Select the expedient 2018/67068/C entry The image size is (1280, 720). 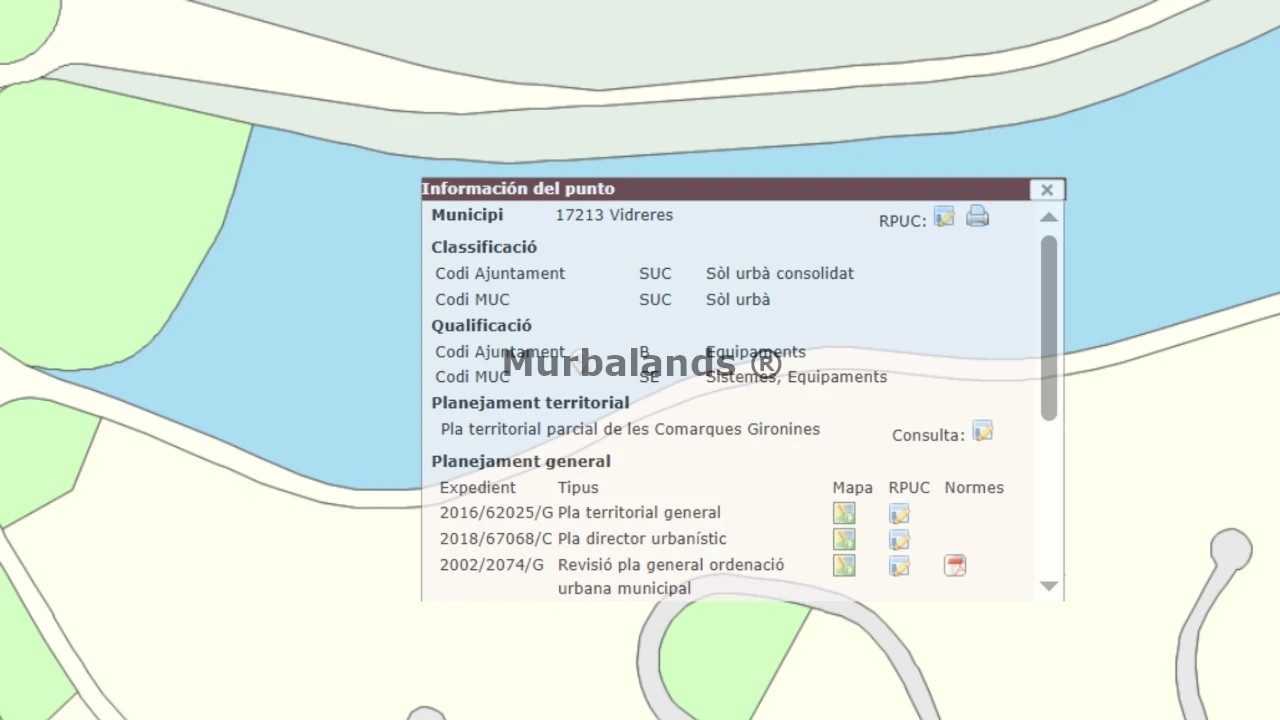pos(496,538)
